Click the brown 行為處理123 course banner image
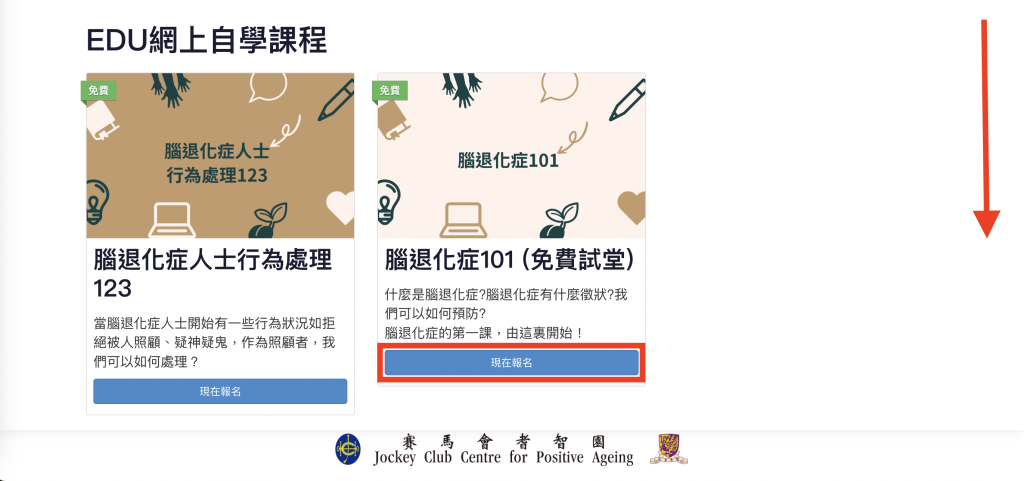 (220, 155)
